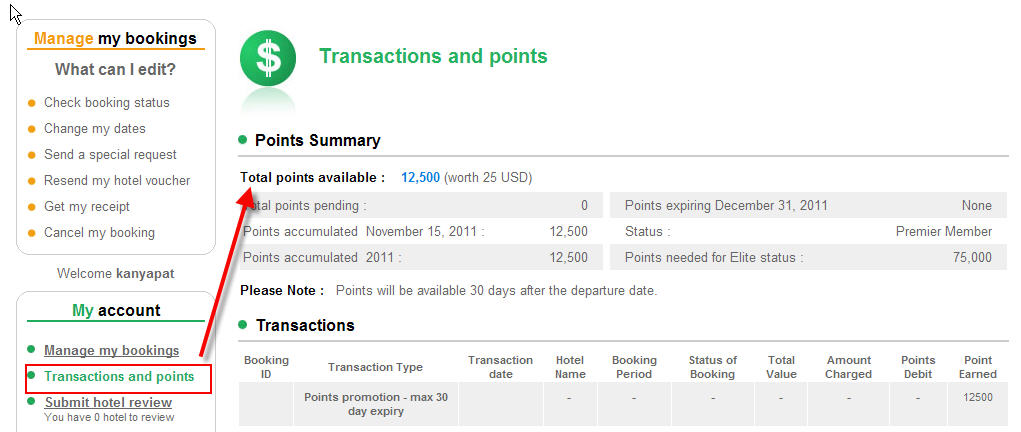This screenshot has width=1021, height=432.
Task: Open Submit hotel review link
Action: tap(108, 403)
